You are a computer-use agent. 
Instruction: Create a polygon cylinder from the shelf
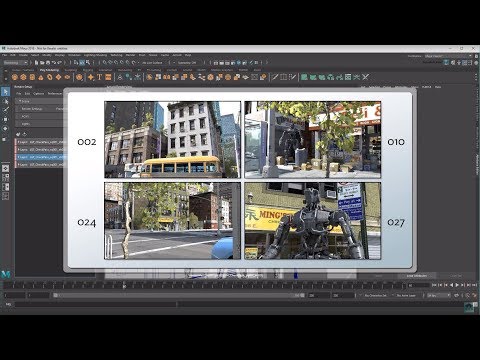coord(32,77)
